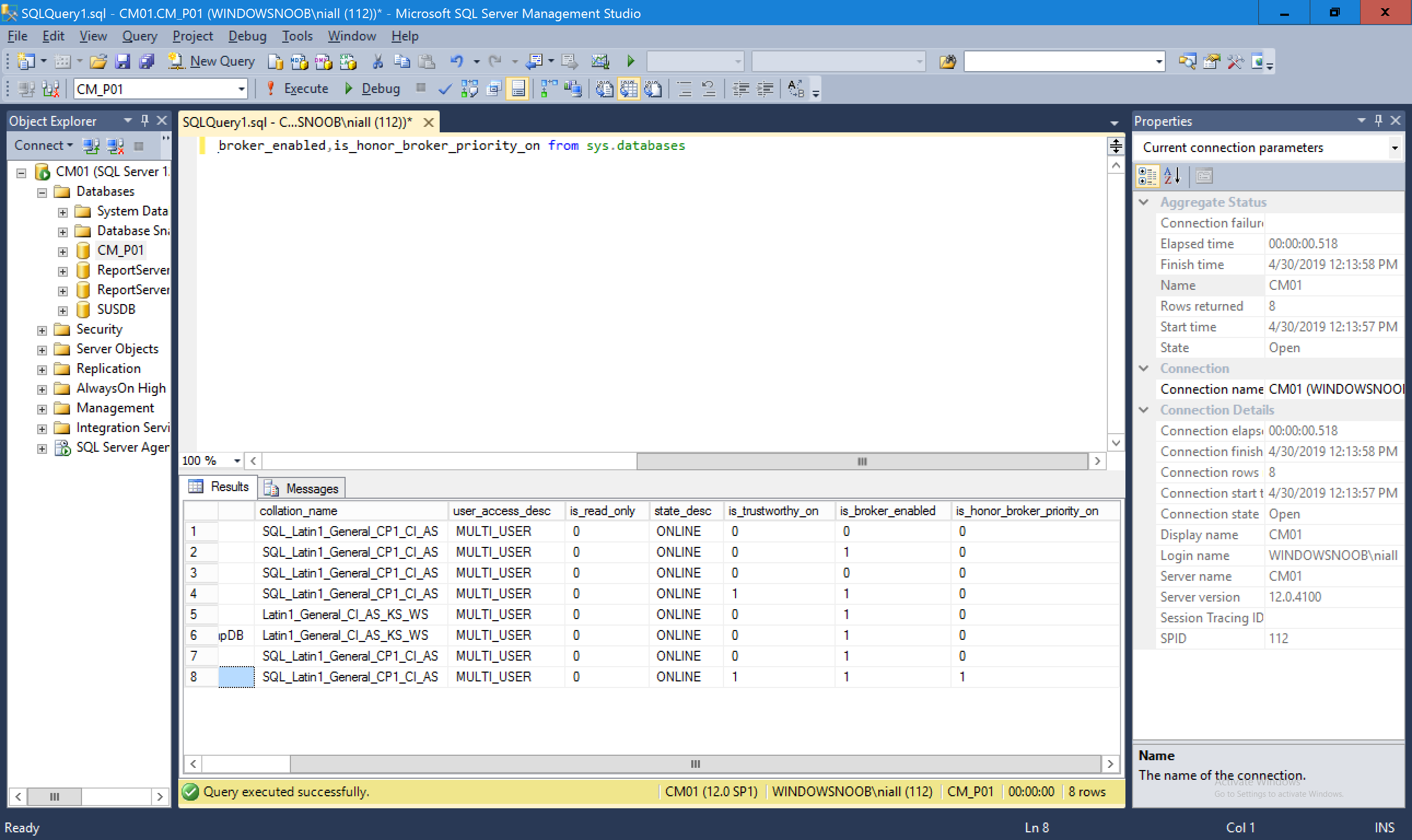1412x840 pixels.
Task: Click the Debug button
Action: click(x=372, y=89)
